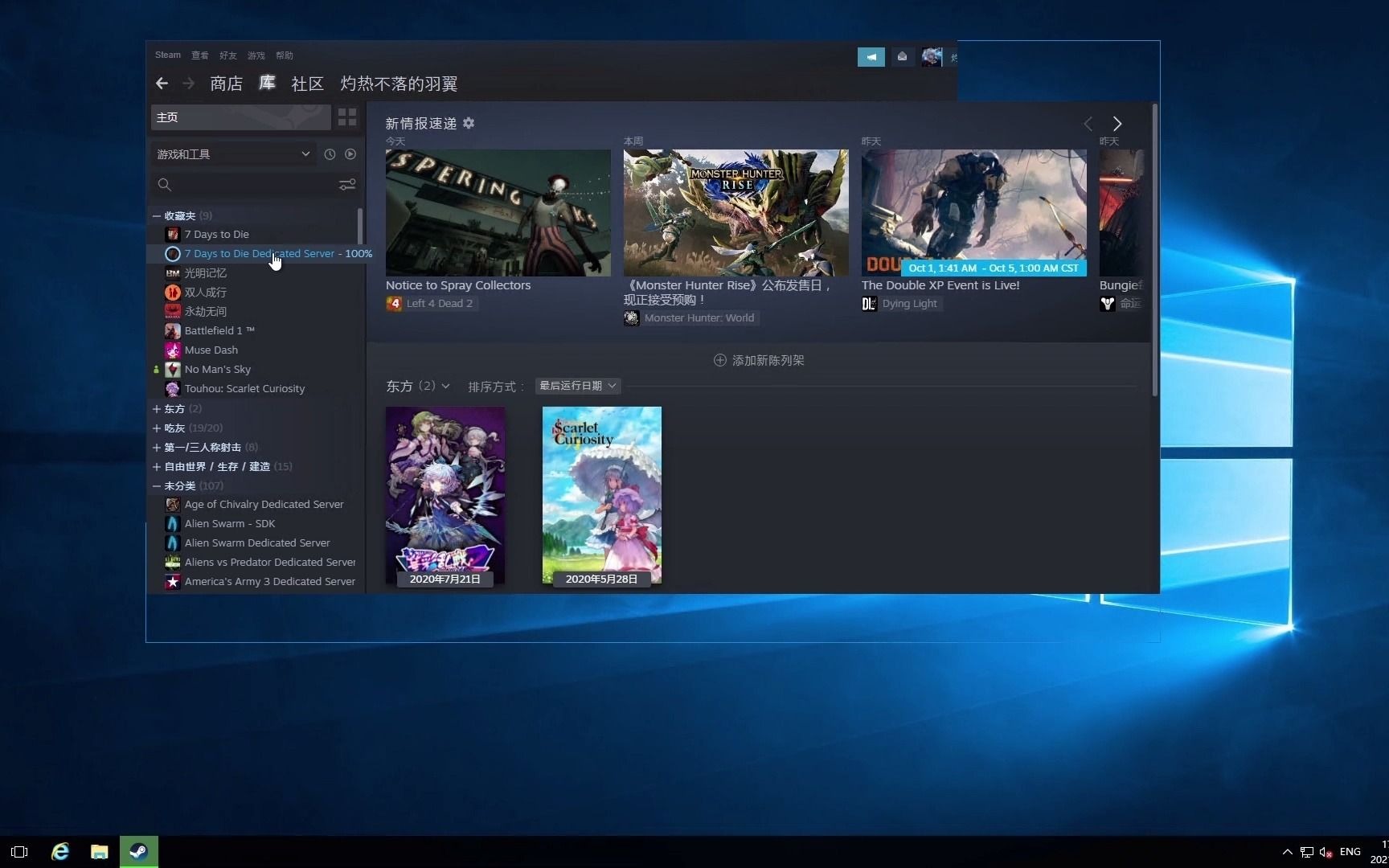1389x868 pixels.
Task: Click the Left 4 Dead 2 game icon
Action: coord(394,304)
